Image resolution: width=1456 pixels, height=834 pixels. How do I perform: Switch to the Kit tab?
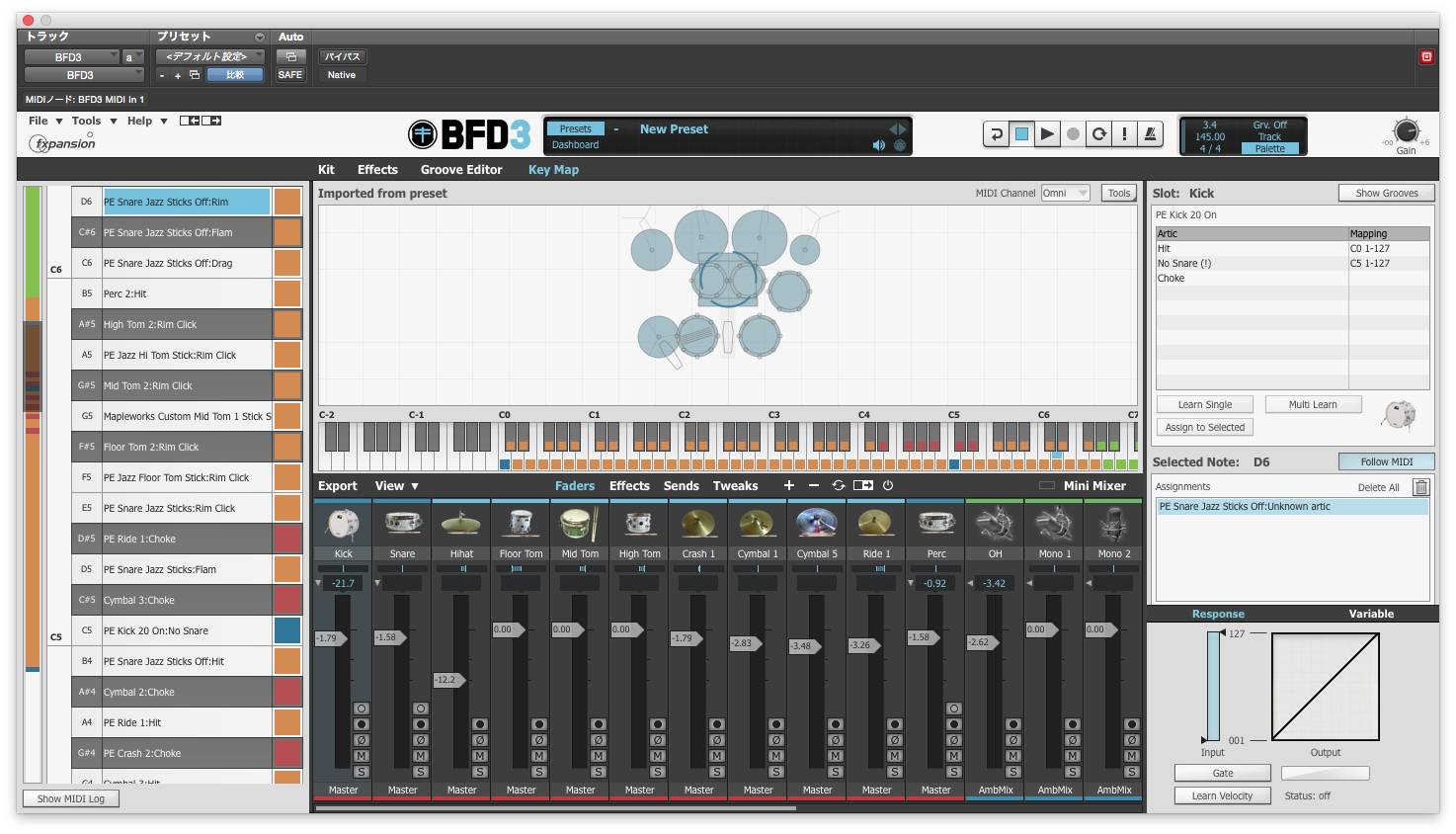(326, 170)
